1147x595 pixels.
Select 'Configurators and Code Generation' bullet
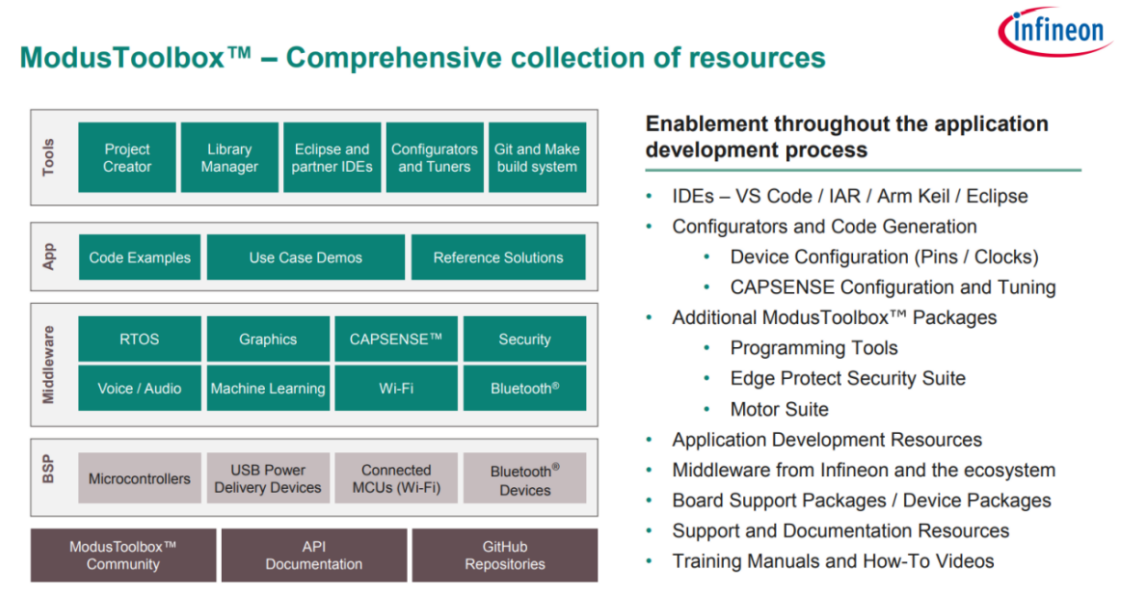pyautogui.click(x=824, y=227)
